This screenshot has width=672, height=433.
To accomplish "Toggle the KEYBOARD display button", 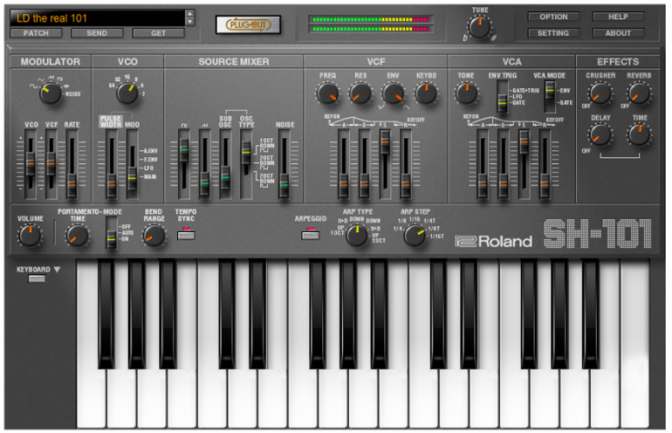I will [36, 279].
